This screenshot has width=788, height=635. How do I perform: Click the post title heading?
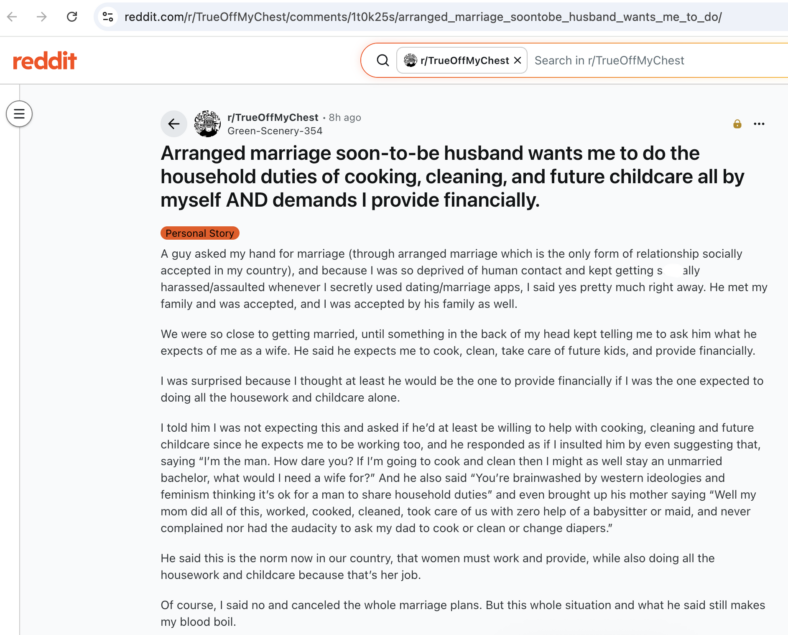[452, 176]
